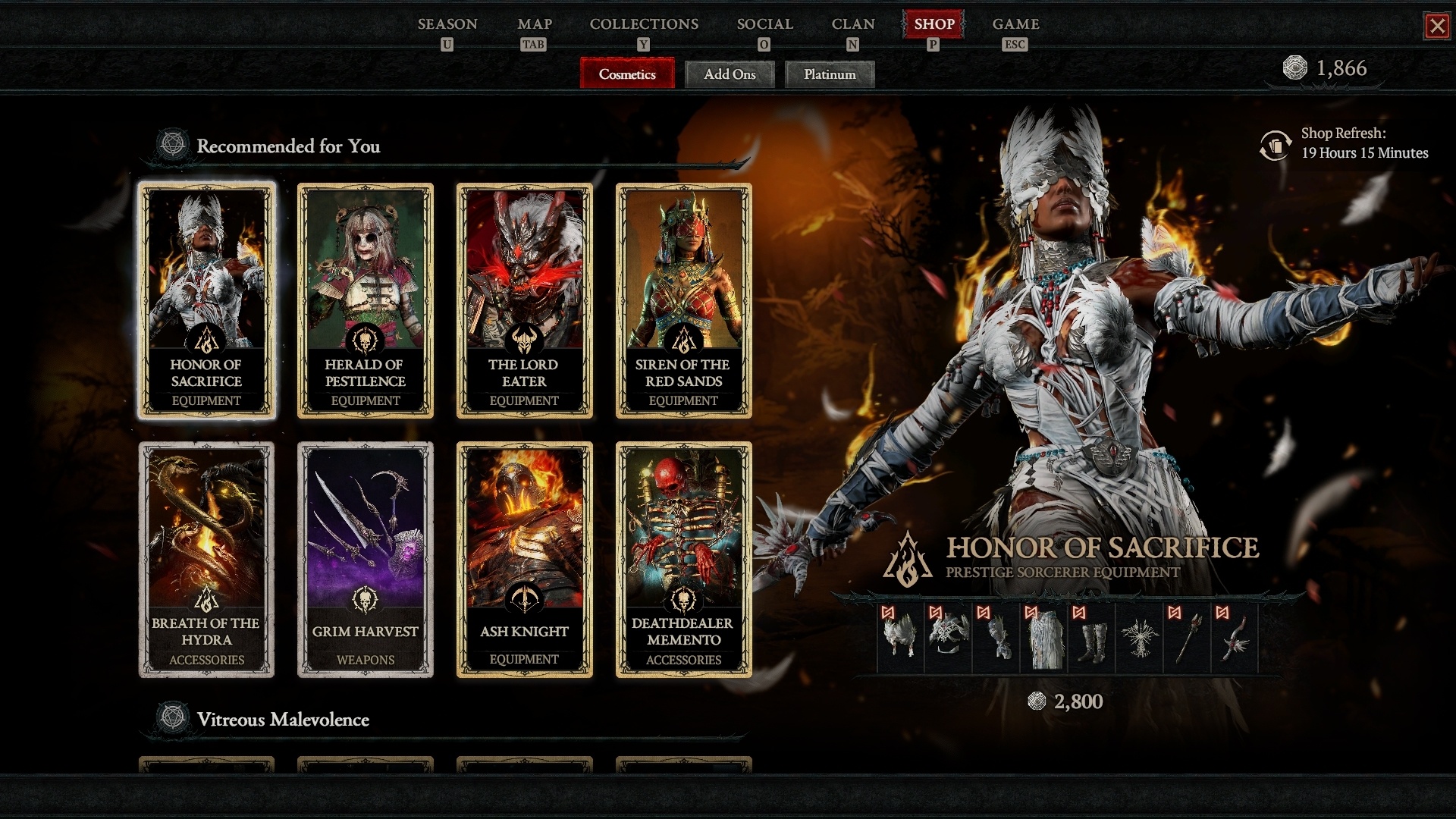Click the SEASON navigation menu item
Screen dimensions: 1456x819
447,23
